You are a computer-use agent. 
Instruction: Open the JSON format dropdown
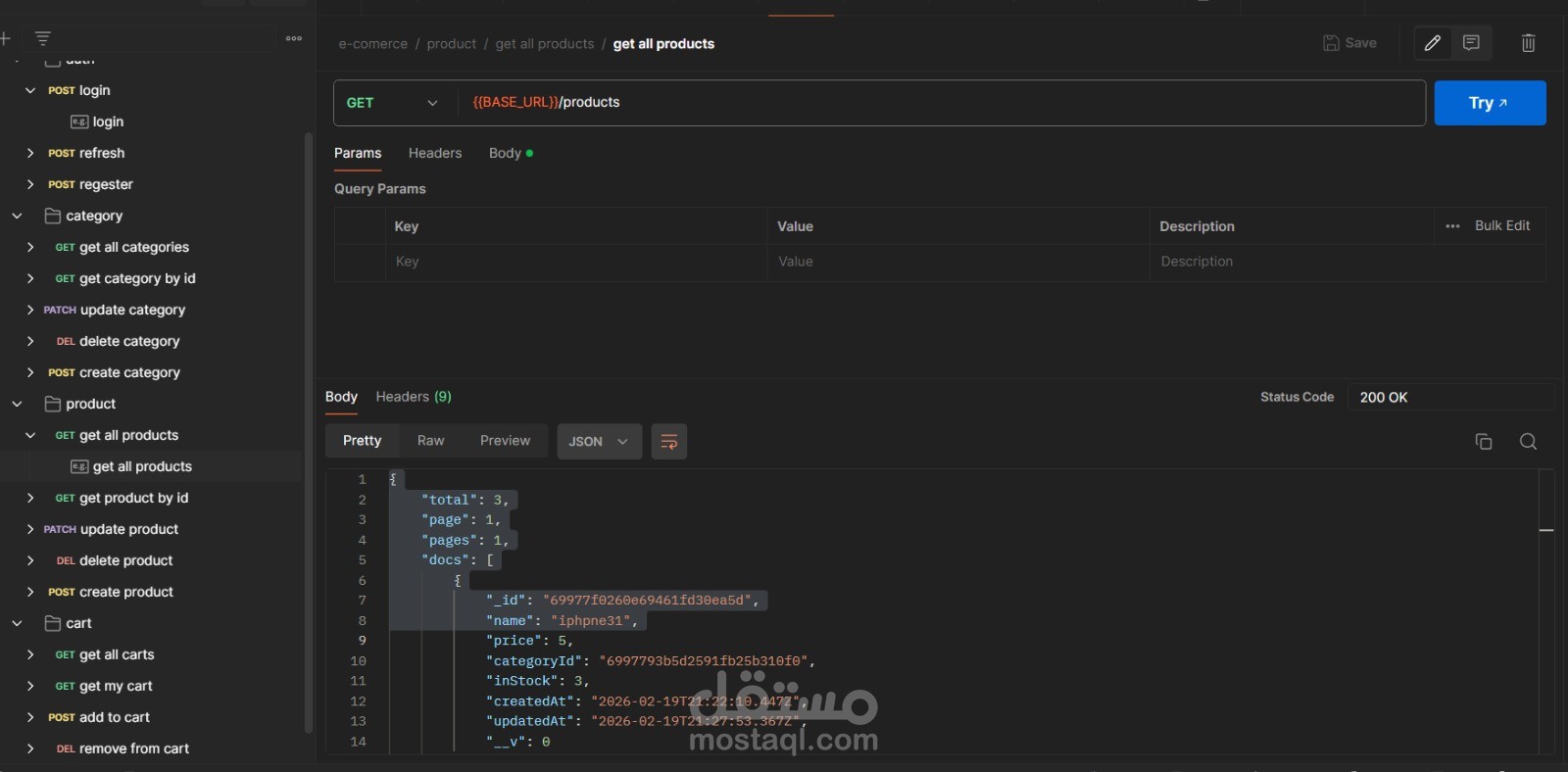coord(599,442)
